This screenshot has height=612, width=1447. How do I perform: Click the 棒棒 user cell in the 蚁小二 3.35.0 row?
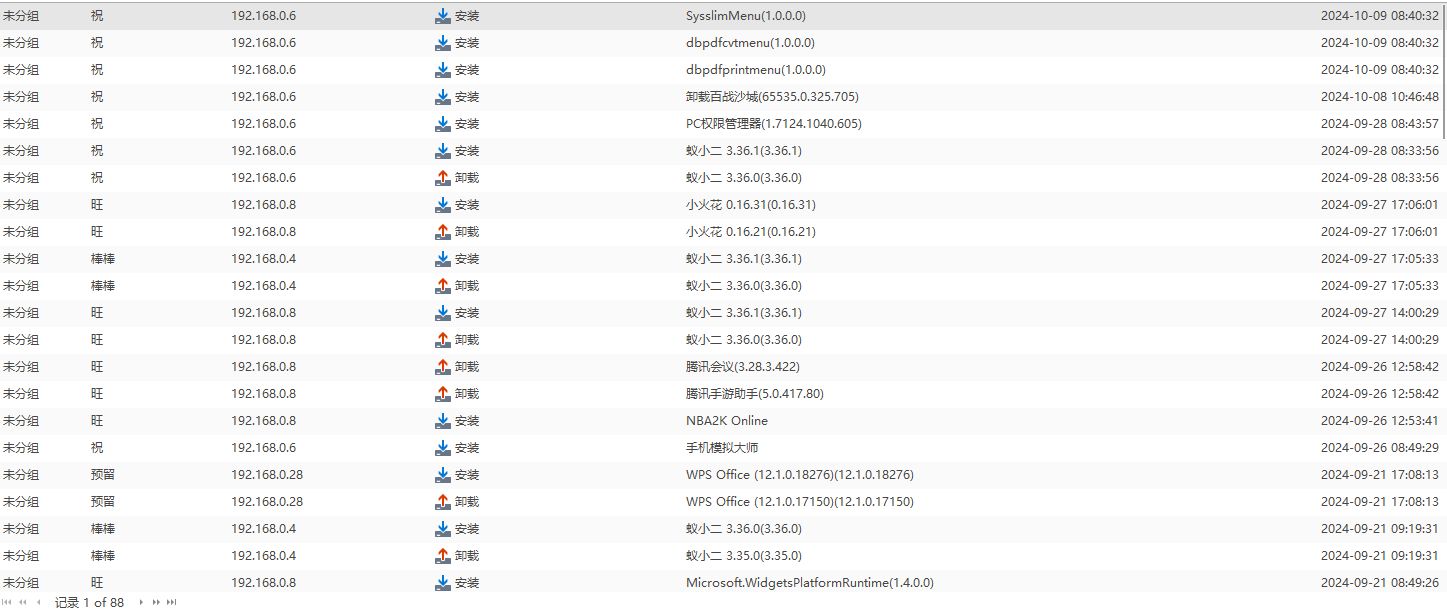[103, 556]
